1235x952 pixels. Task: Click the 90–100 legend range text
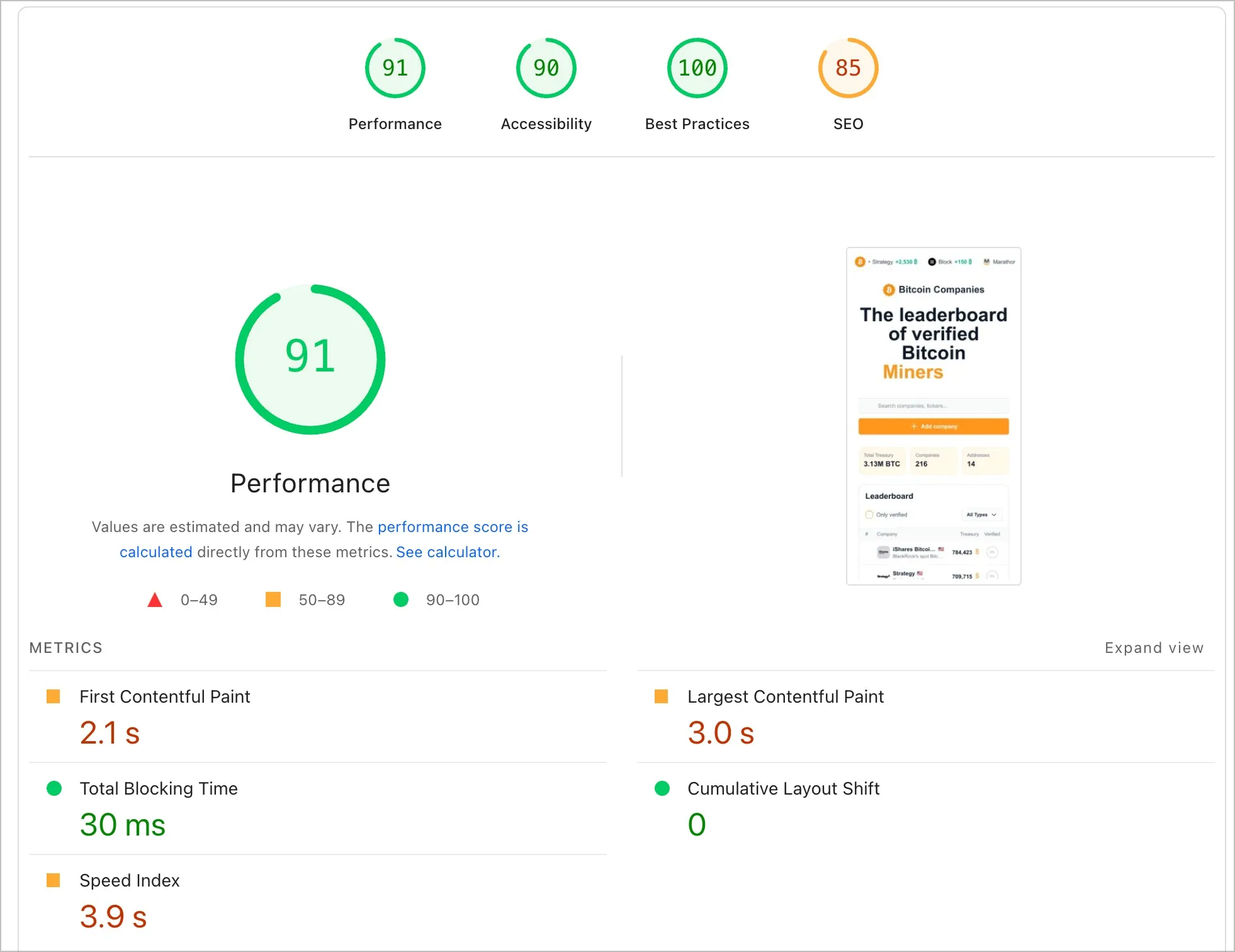[453, 600]
